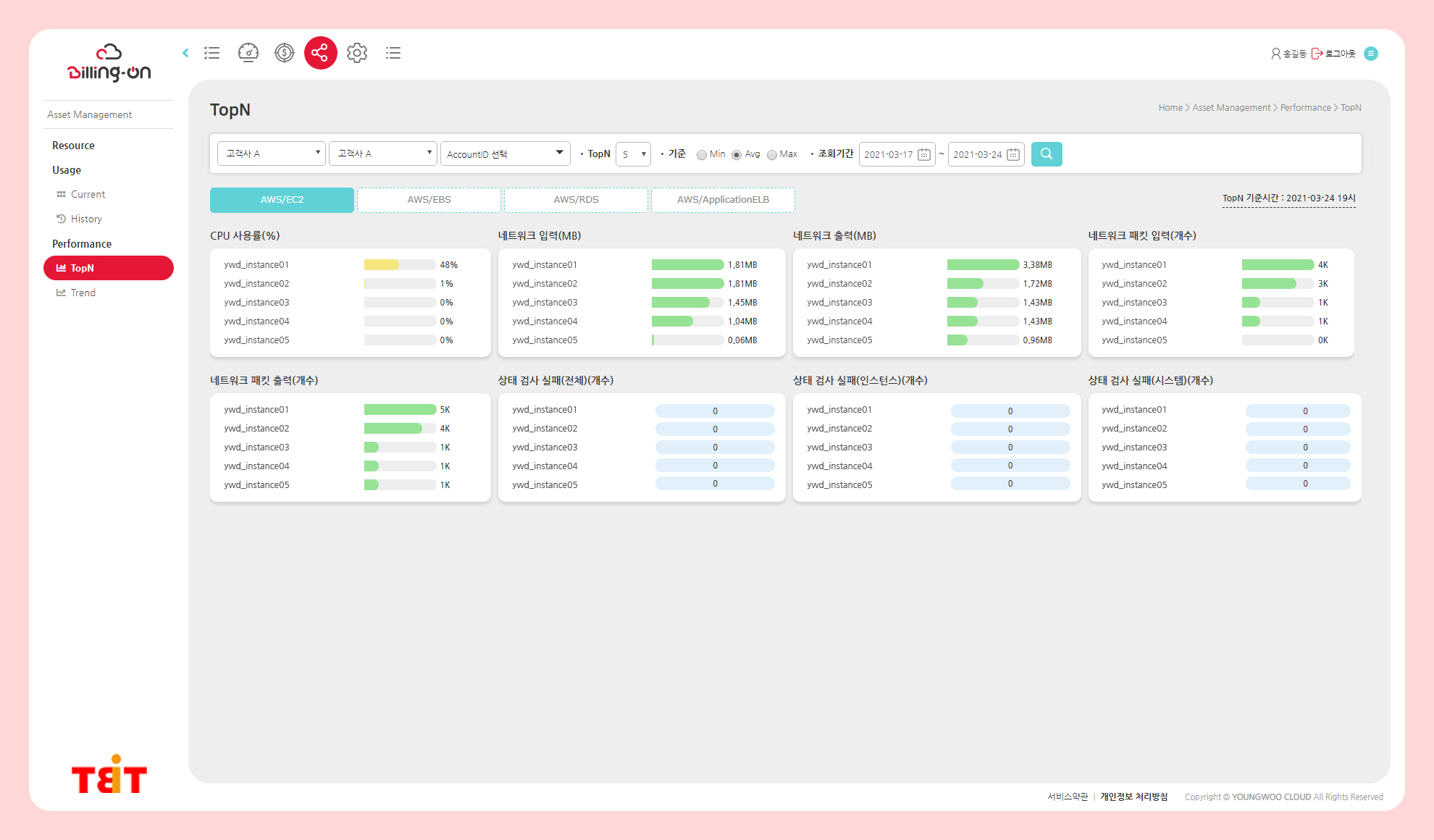
Task: Open settings via the gear icon
Action: [x=357, y=53]
